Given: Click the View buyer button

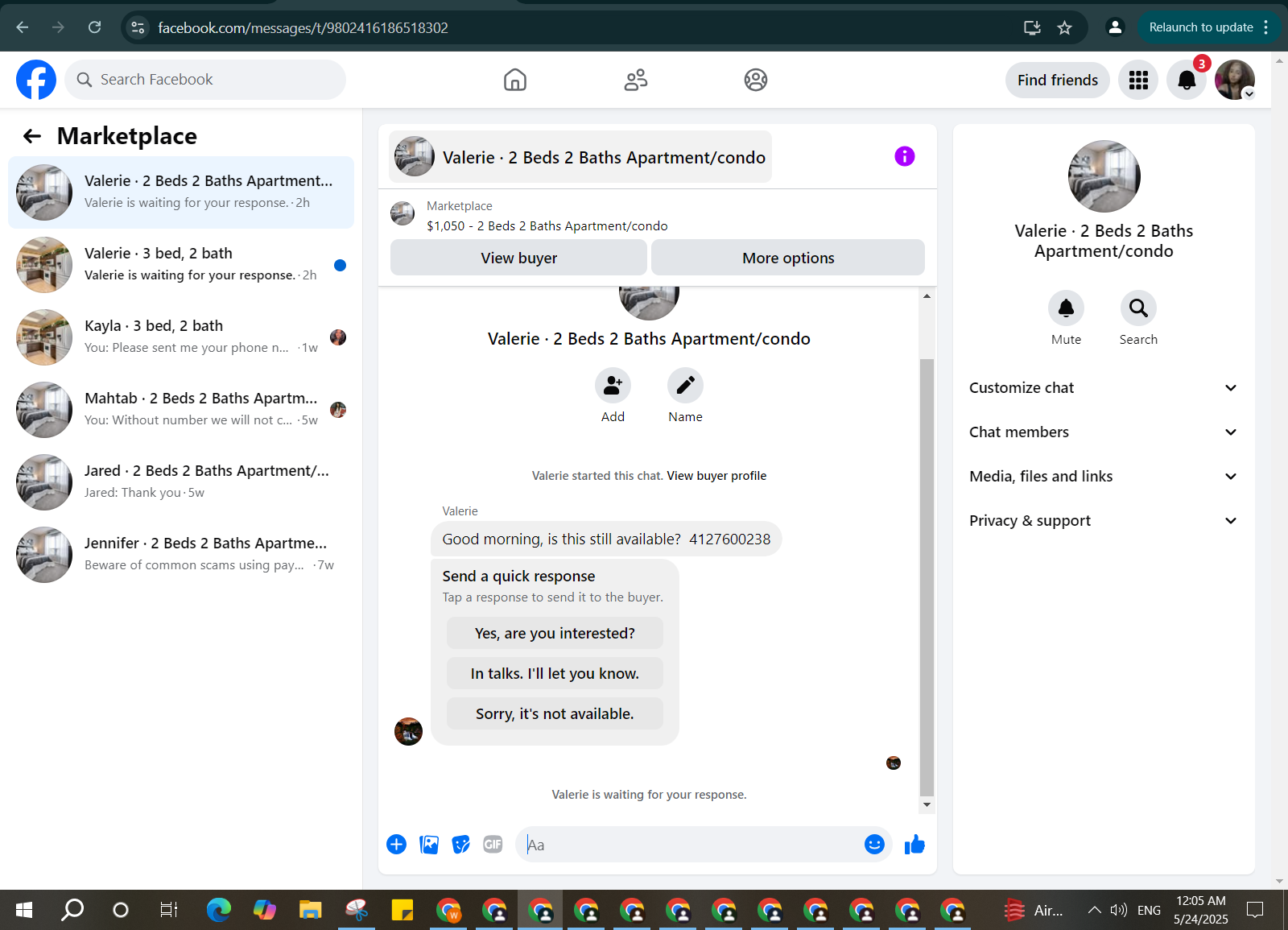Looking at the screenshot, I should 518,258.
